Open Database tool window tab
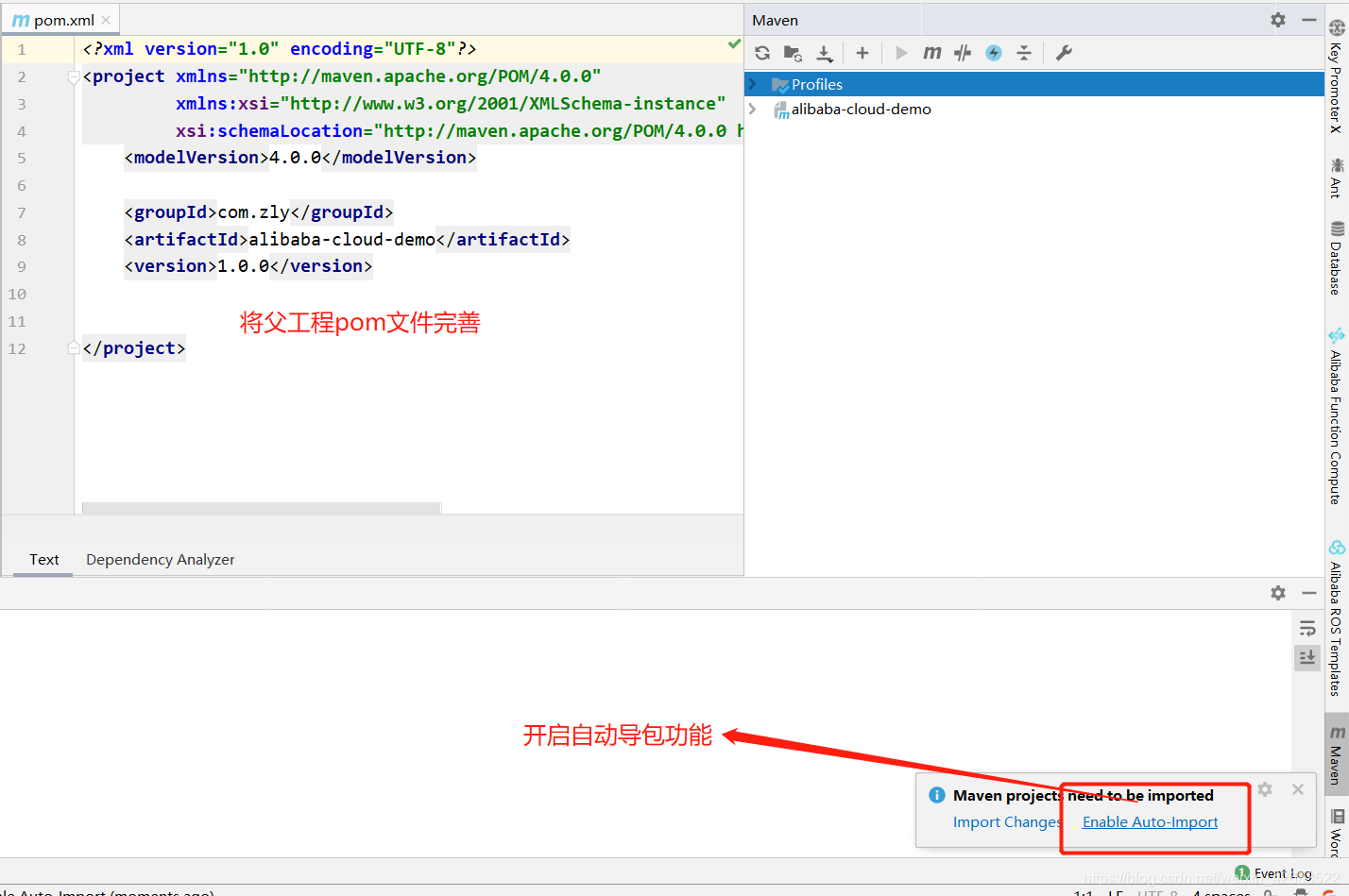The height and width of the screenshot is (896, 1349). (x=1336, y=258)
